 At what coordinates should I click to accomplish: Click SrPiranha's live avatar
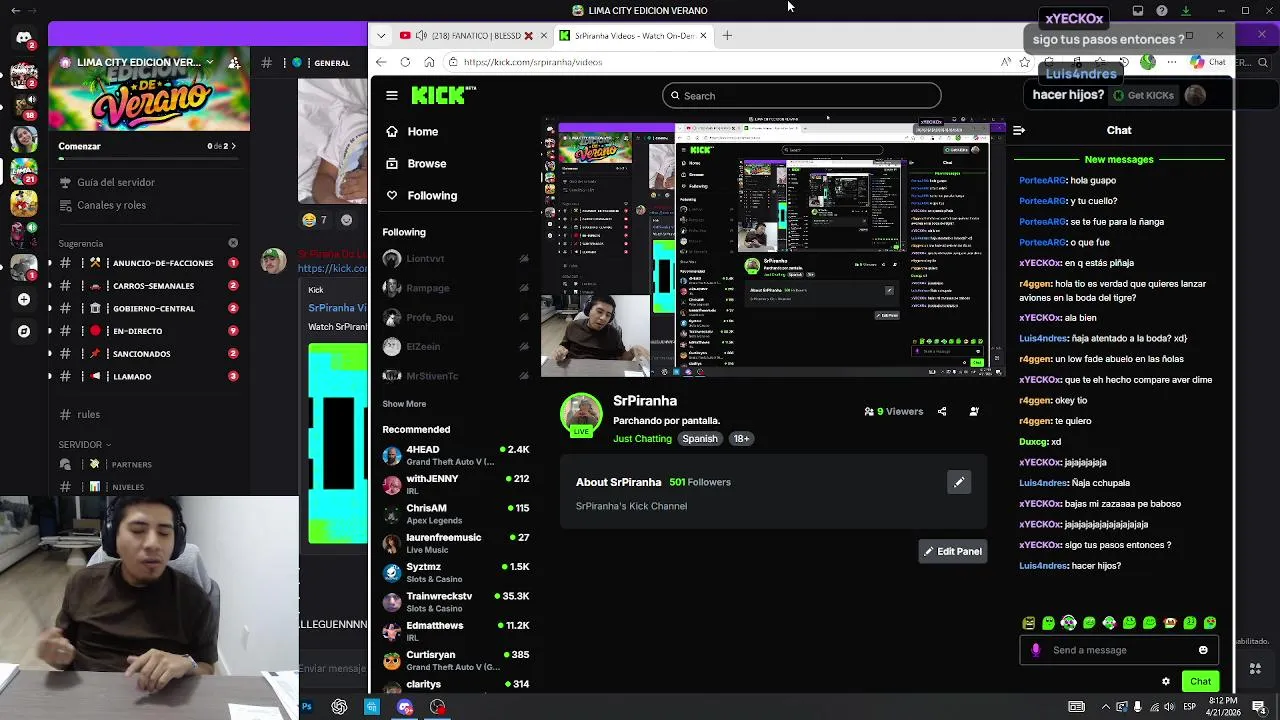(x=581, y=414)
